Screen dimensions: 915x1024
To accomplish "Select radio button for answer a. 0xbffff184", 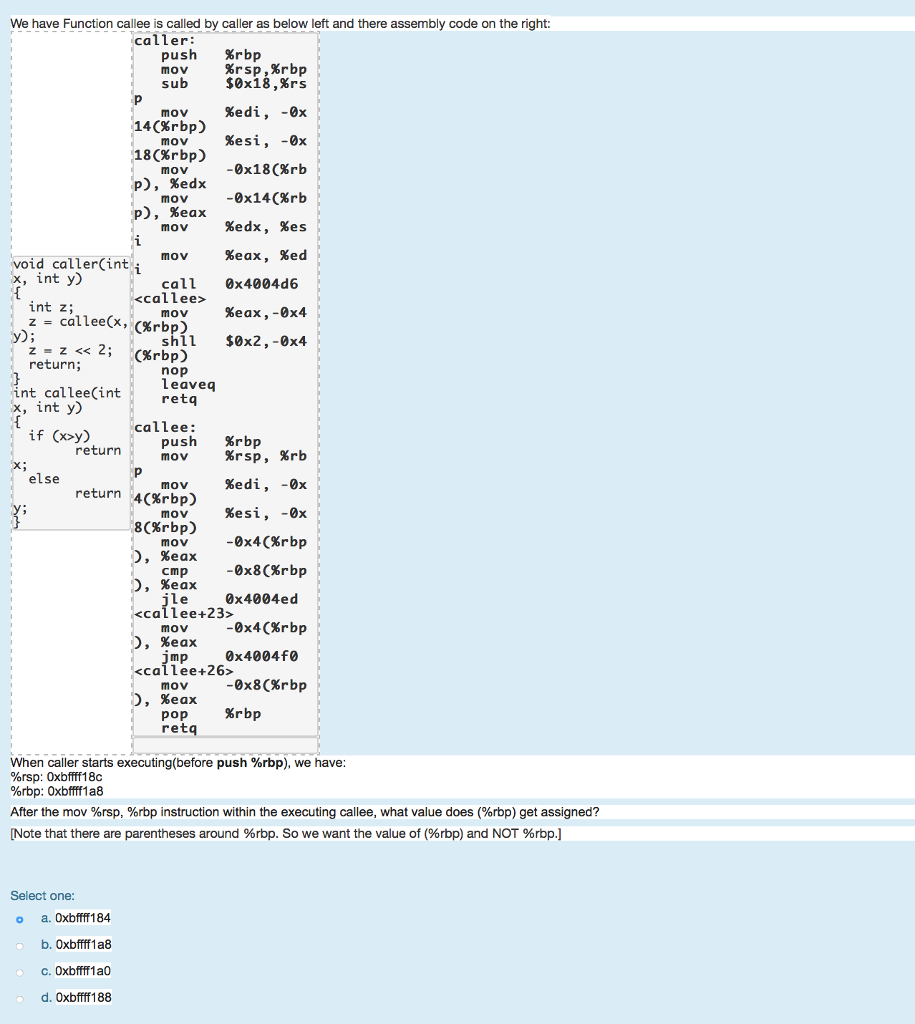I will click(20, 917).
